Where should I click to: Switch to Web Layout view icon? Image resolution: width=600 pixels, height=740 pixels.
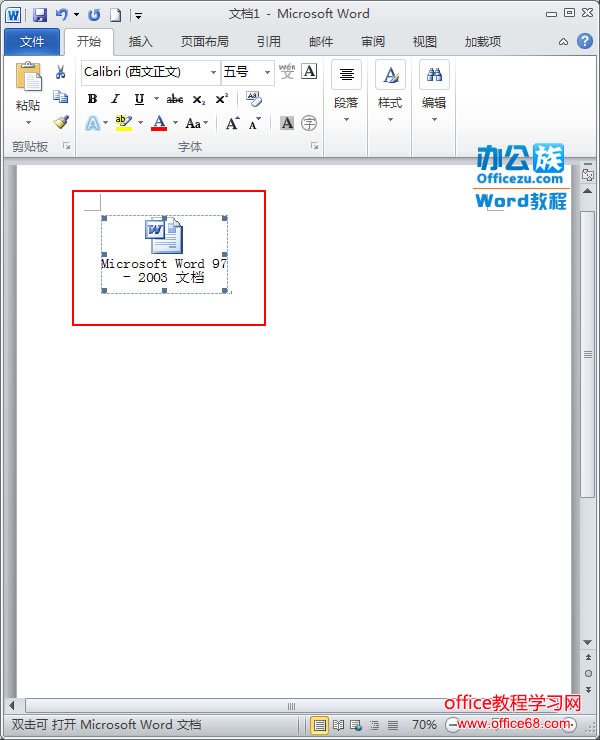[356, 725]
